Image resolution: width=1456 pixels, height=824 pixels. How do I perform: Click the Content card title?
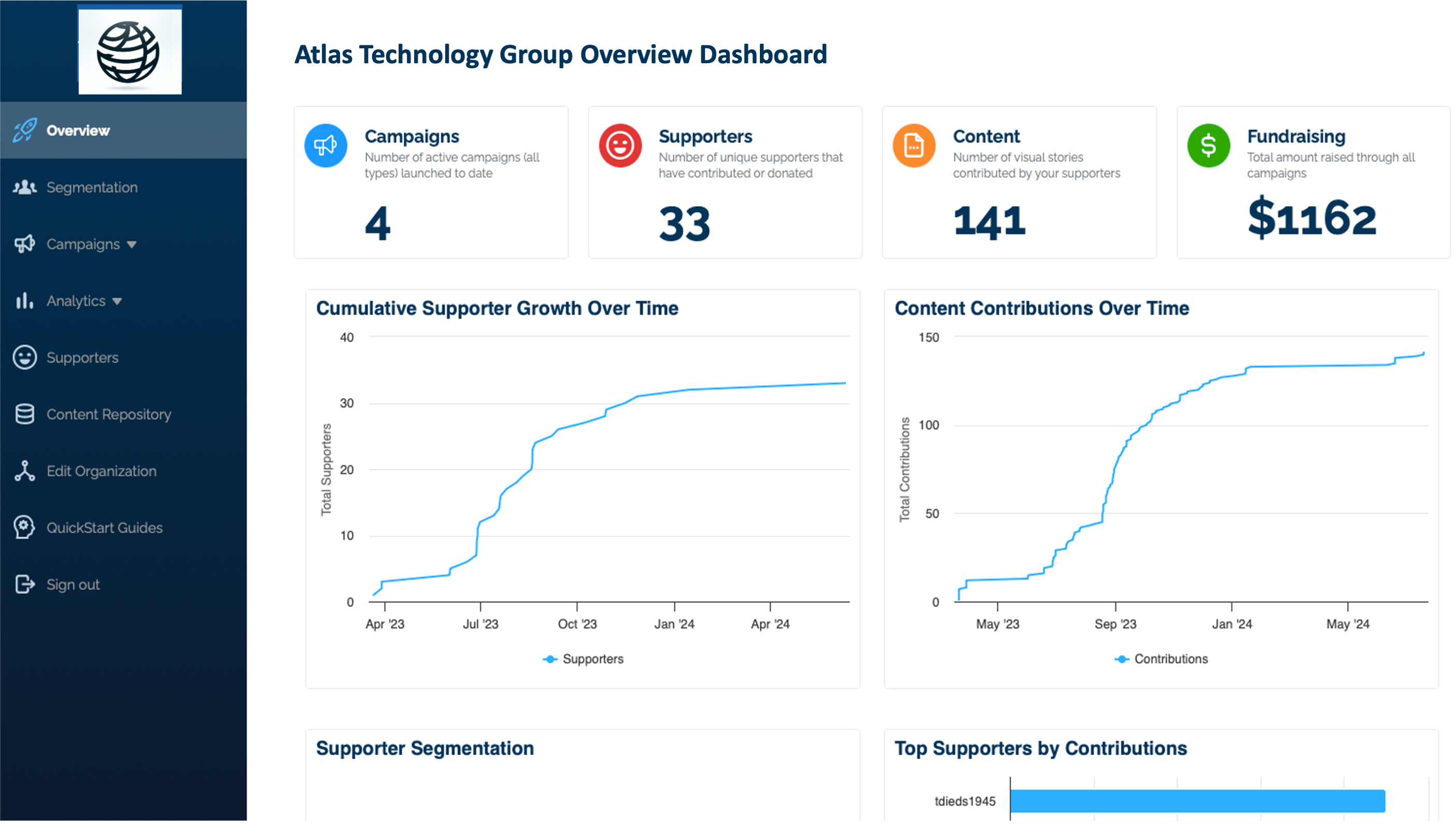coord(986,136)
